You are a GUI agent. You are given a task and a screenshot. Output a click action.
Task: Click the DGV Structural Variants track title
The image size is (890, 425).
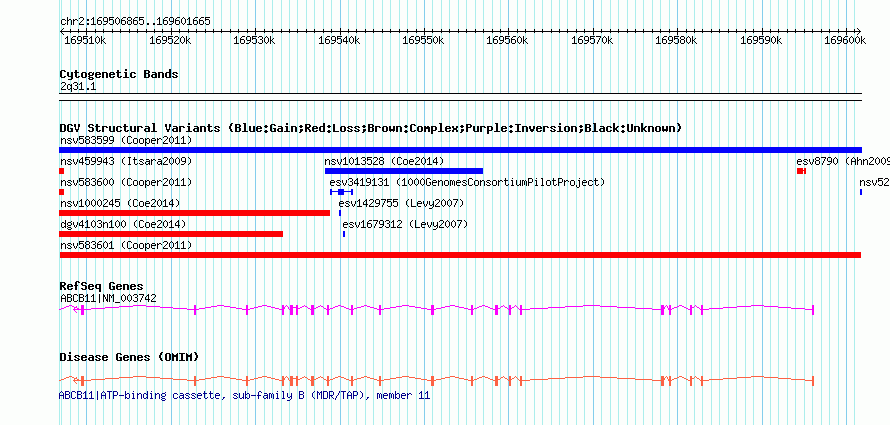tap(370, 128)
